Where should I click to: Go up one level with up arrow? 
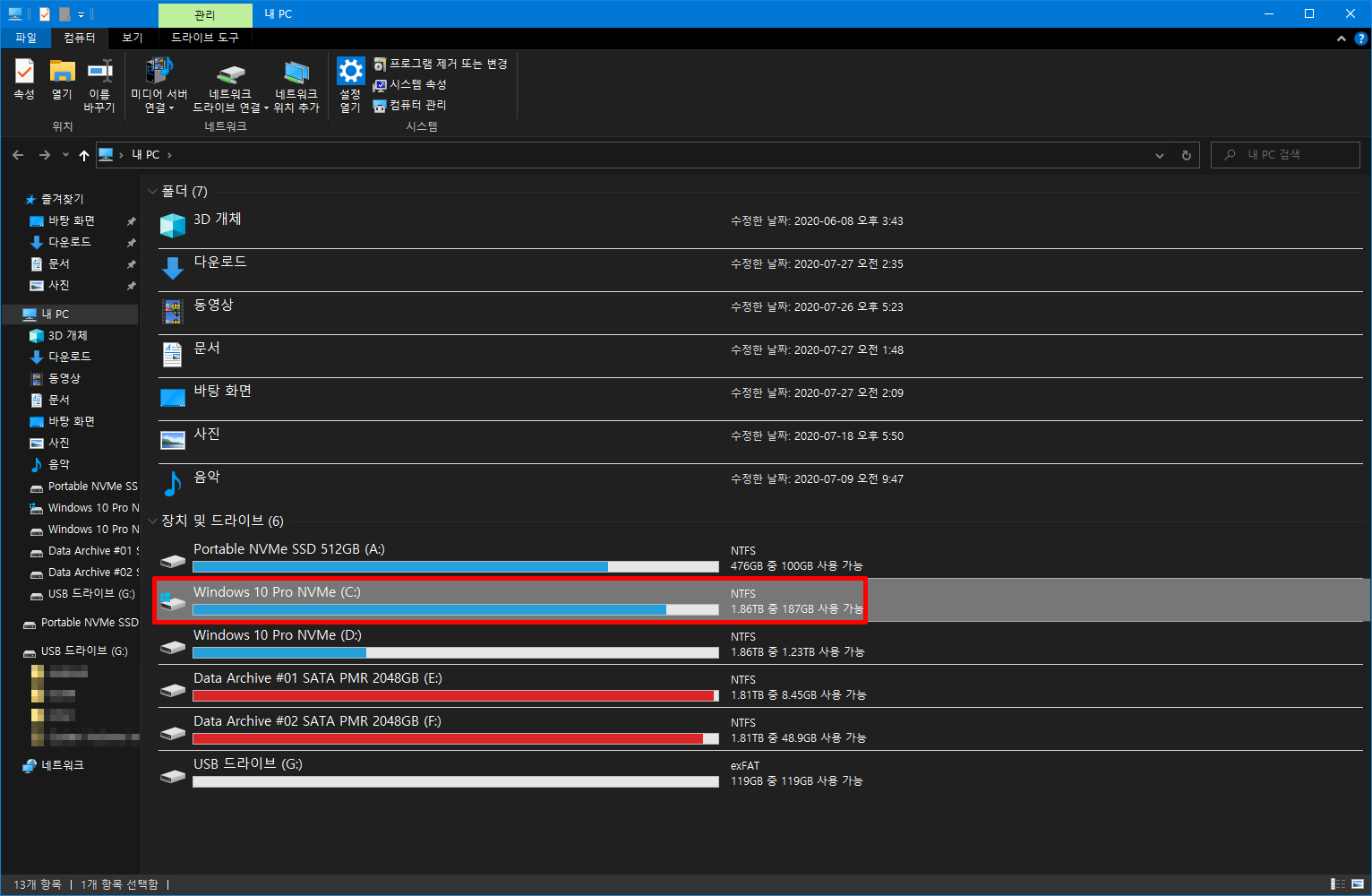pos(84,155)
